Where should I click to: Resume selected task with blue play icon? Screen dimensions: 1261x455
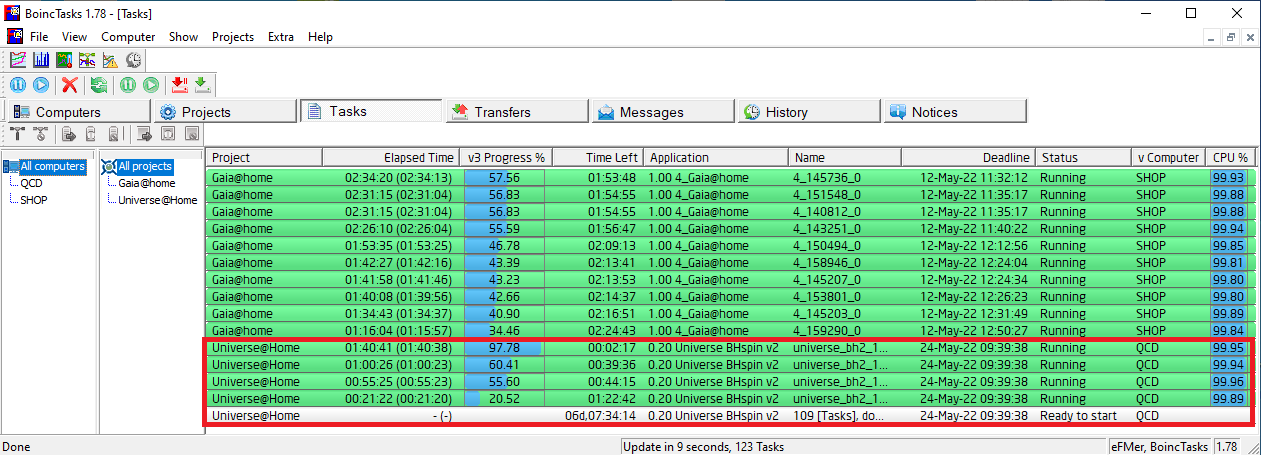click(41, 86)
